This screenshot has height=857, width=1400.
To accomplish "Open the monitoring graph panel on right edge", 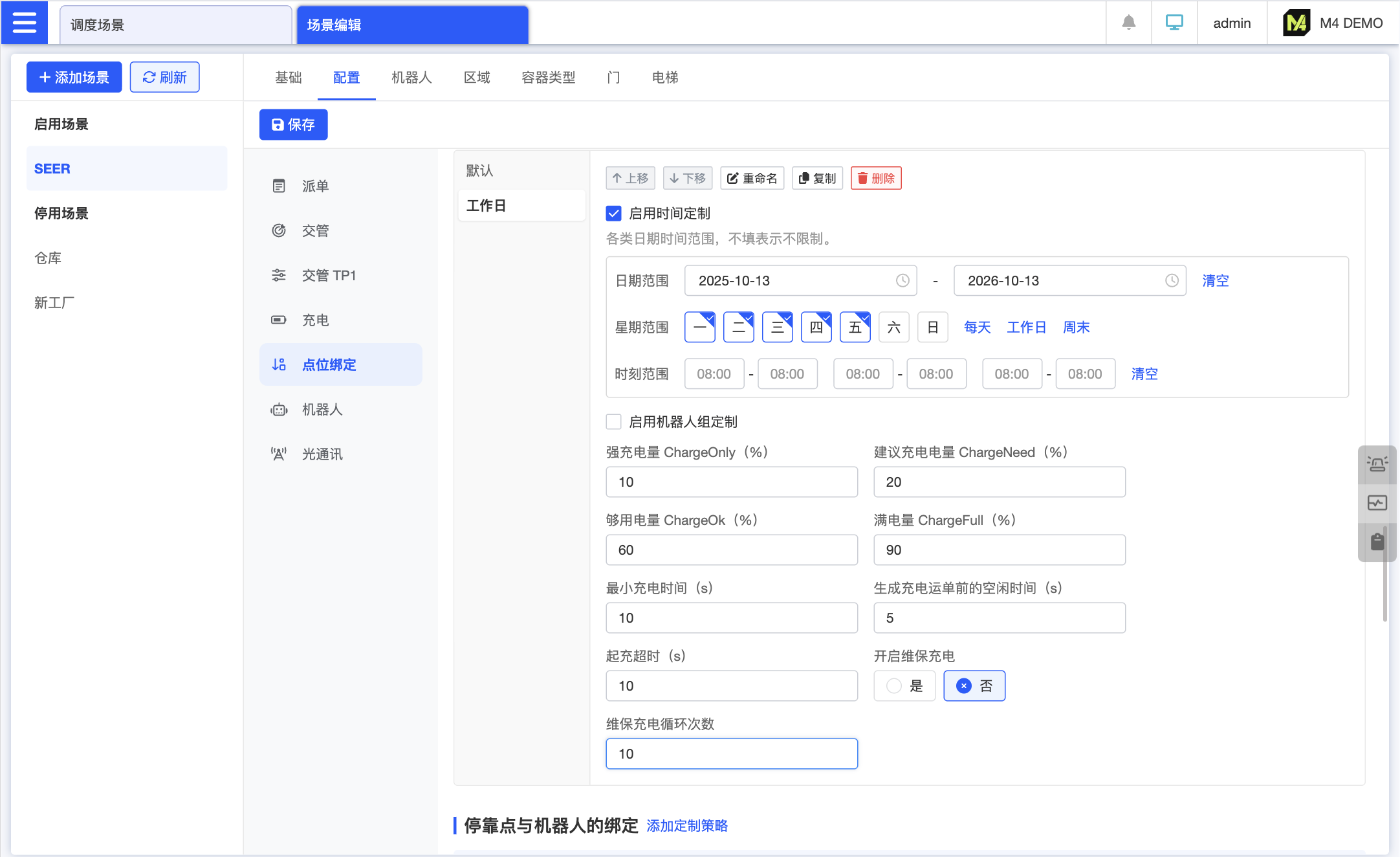I will click(1377, 502).
